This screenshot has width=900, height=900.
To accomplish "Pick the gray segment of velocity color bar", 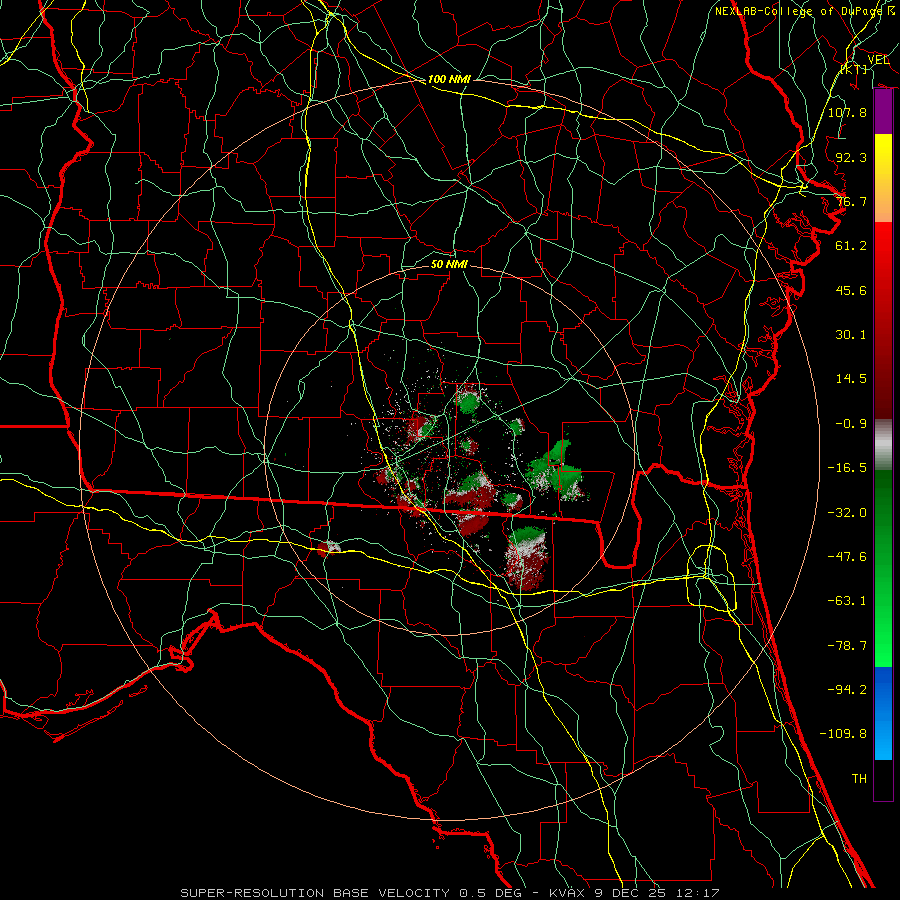I will [883, 445].
